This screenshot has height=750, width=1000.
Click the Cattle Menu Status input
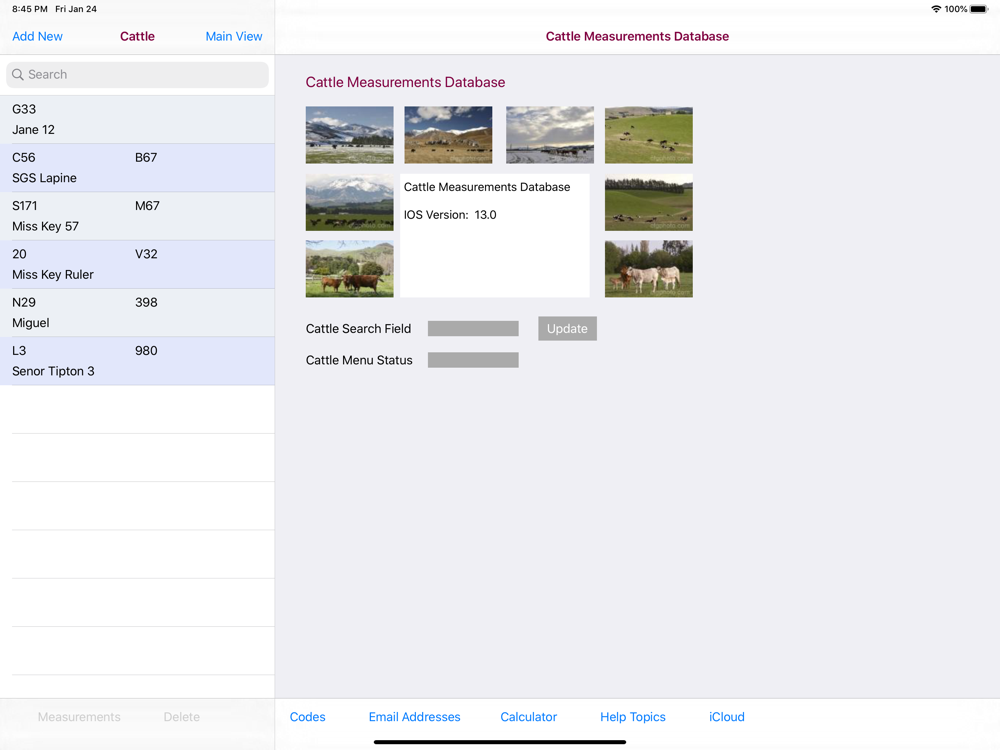473,360
